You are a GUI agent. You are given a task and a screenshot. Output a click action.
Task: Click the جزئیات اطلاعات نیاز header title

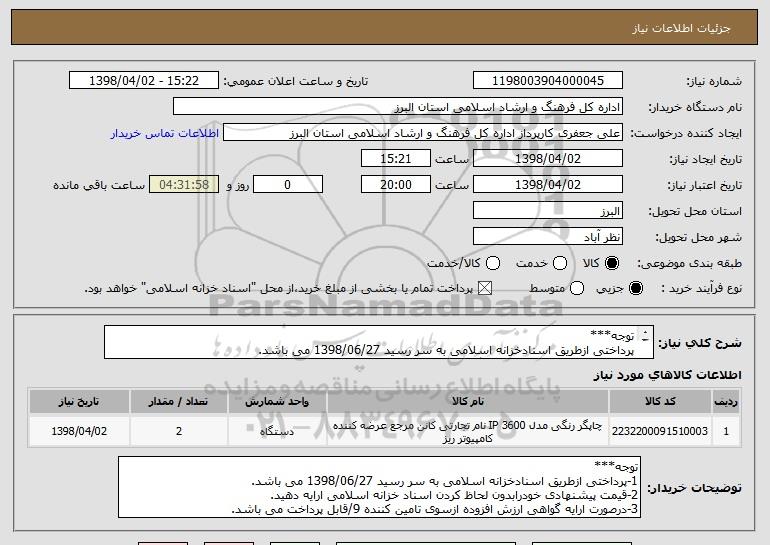click(681, 28)
